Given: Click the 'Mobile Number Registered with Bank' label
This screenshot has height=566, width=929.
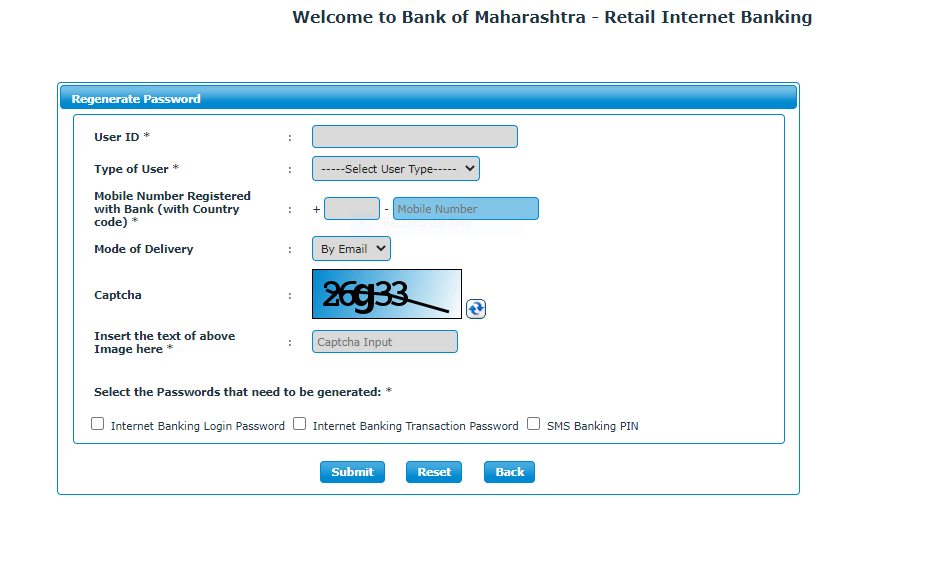Looking at the screenshot, I should coord(172,209).
